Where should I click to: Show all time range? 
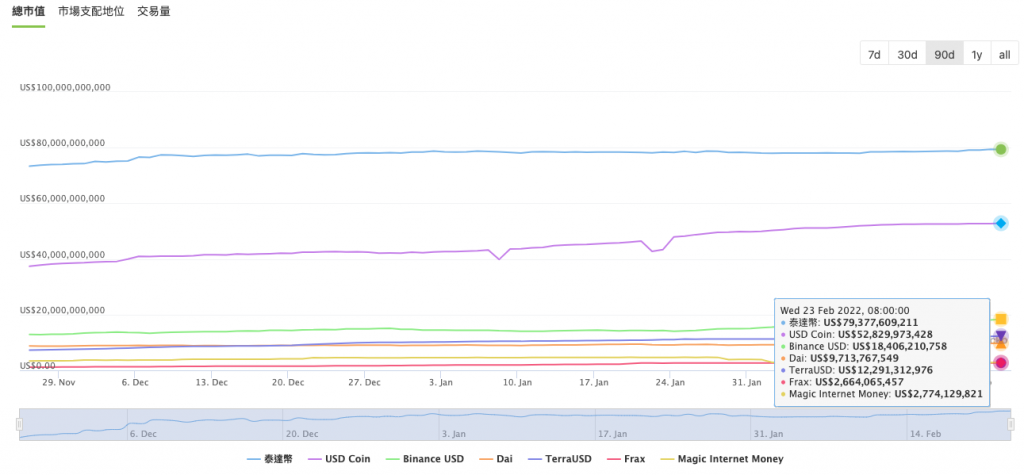coord(1004,54)
